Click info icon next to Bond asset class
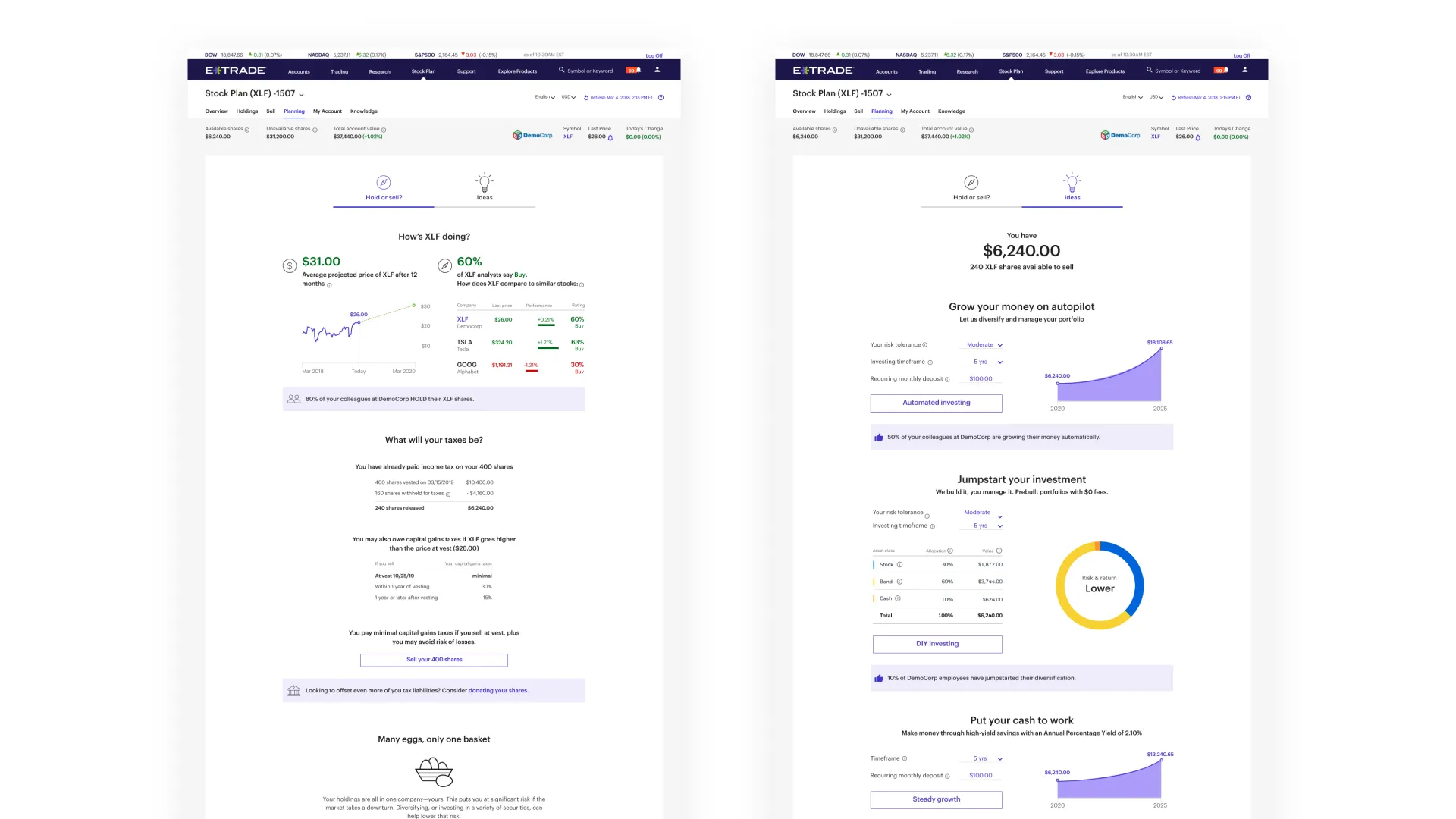The height and width of the screenshot is (819, 1456). [900, 582]
